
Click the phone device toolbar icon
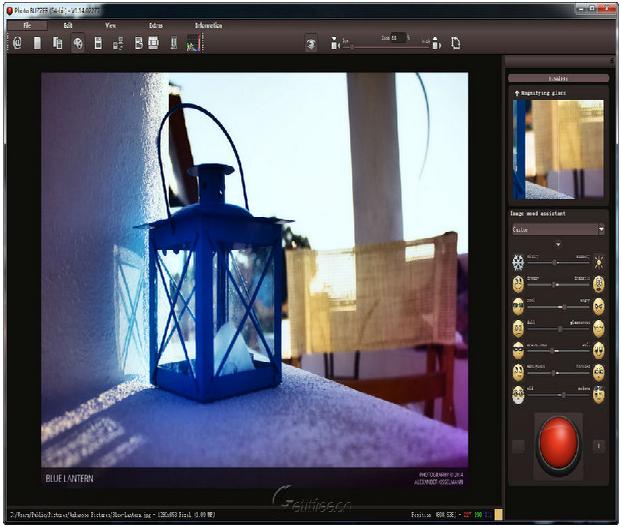173,43
